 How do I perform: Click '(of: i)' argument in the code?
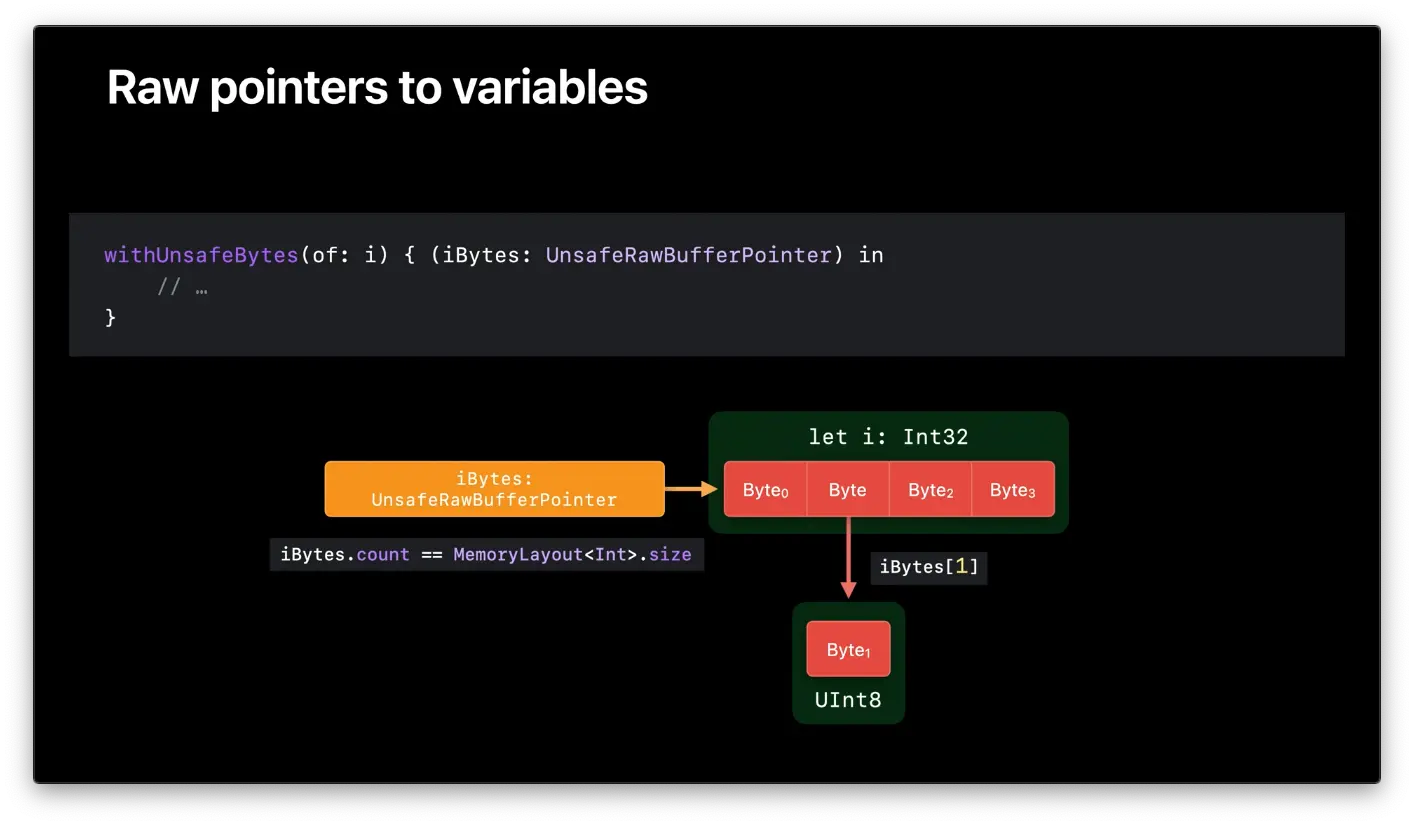(344, 255)
